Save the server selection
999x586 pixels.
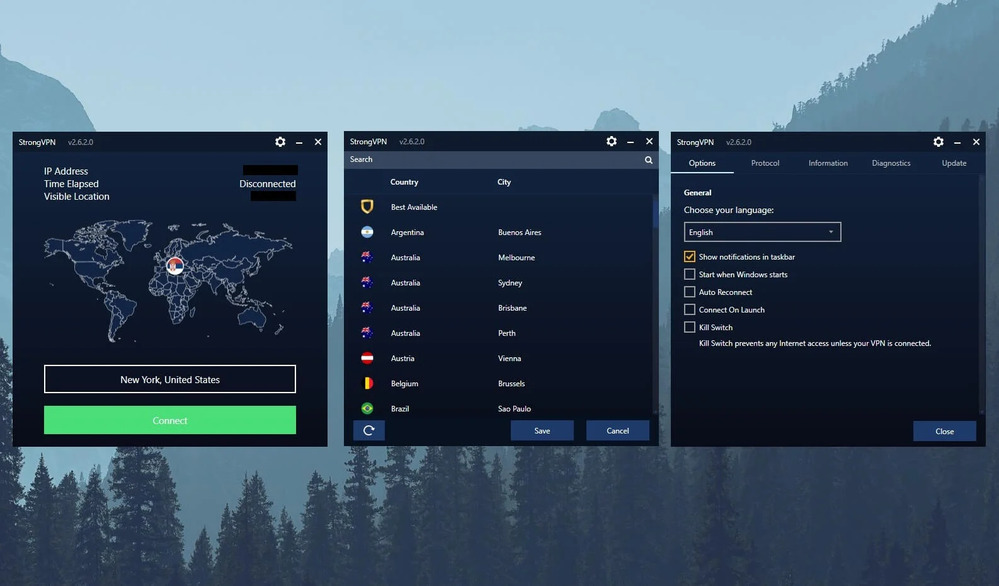click(542, 430)
